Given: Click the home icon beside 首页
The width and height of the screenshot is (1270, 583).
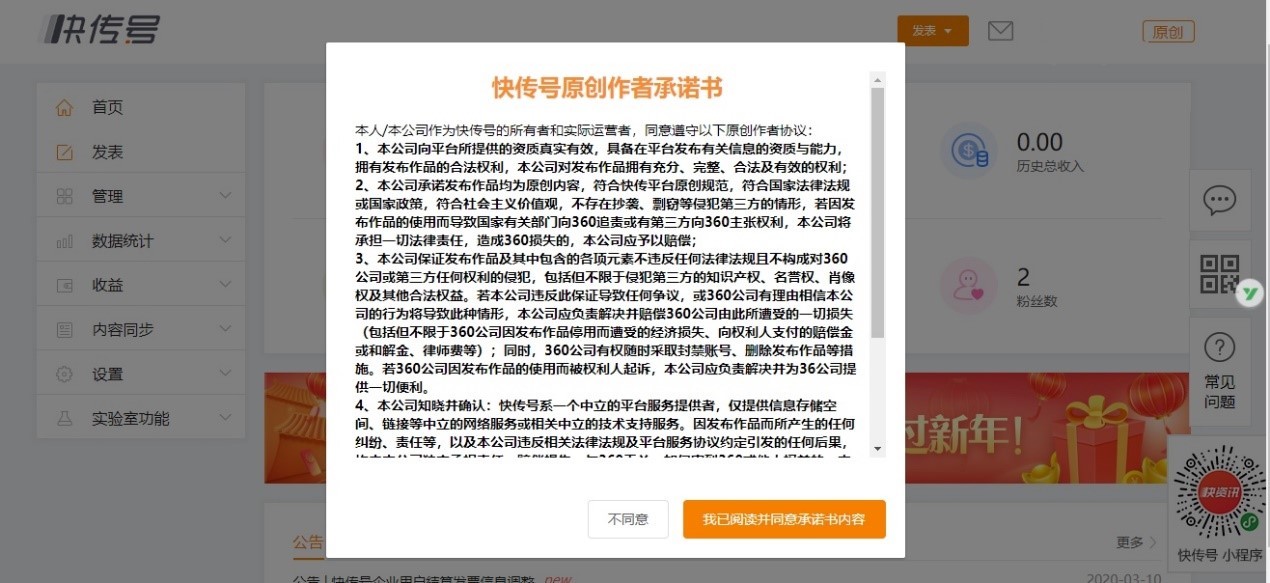Looking at the screenshot, I should [x=65, y=108].
